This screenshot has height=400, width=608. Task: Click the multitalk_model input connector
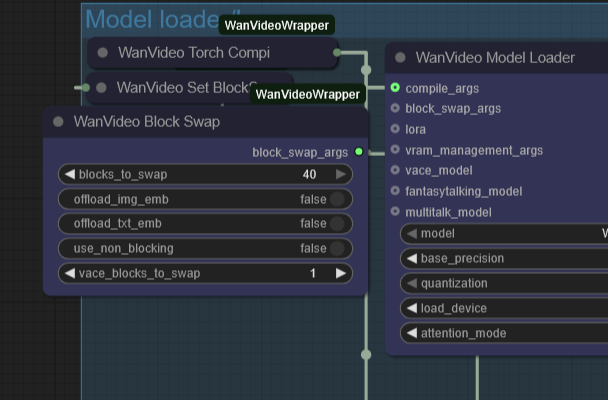395,211
